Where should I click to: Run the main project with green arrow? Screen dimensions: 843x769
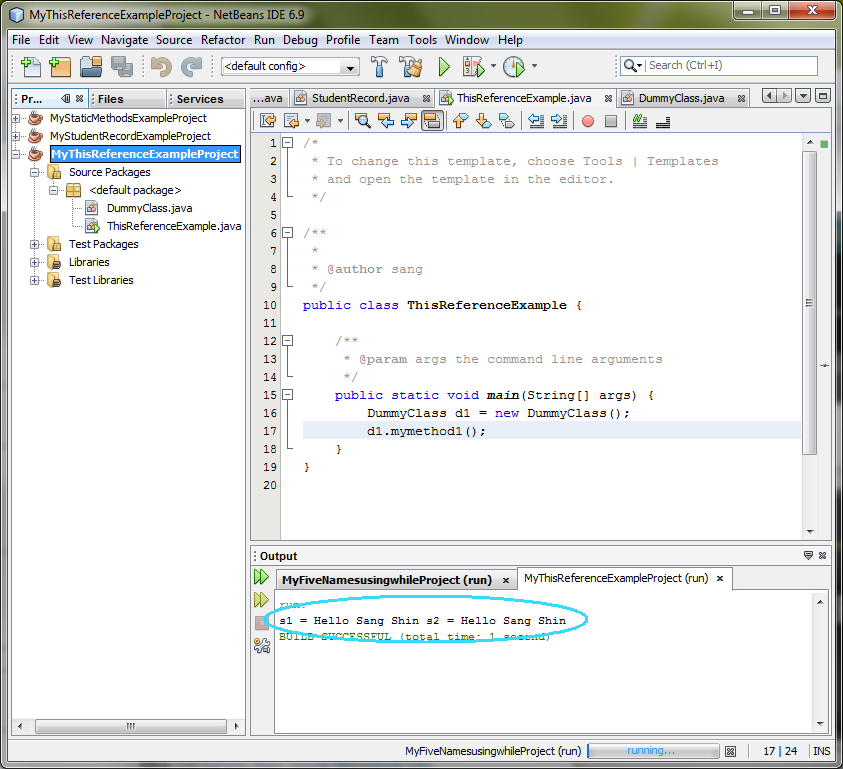pos(444,66)
